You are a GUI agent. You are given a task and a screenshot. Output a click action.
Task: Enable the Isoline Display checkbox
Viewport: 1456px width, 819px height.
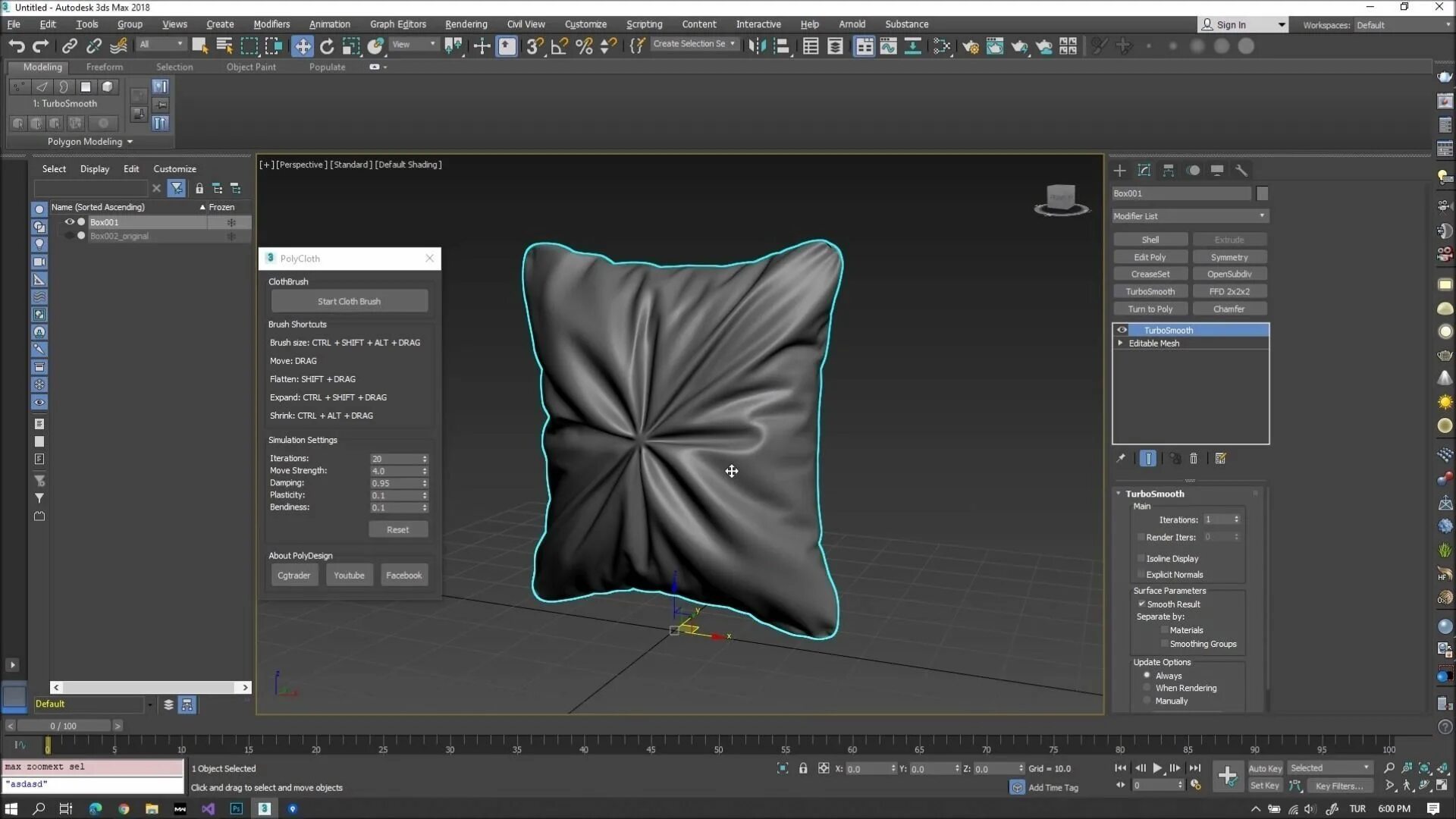tap(1141, 559)
